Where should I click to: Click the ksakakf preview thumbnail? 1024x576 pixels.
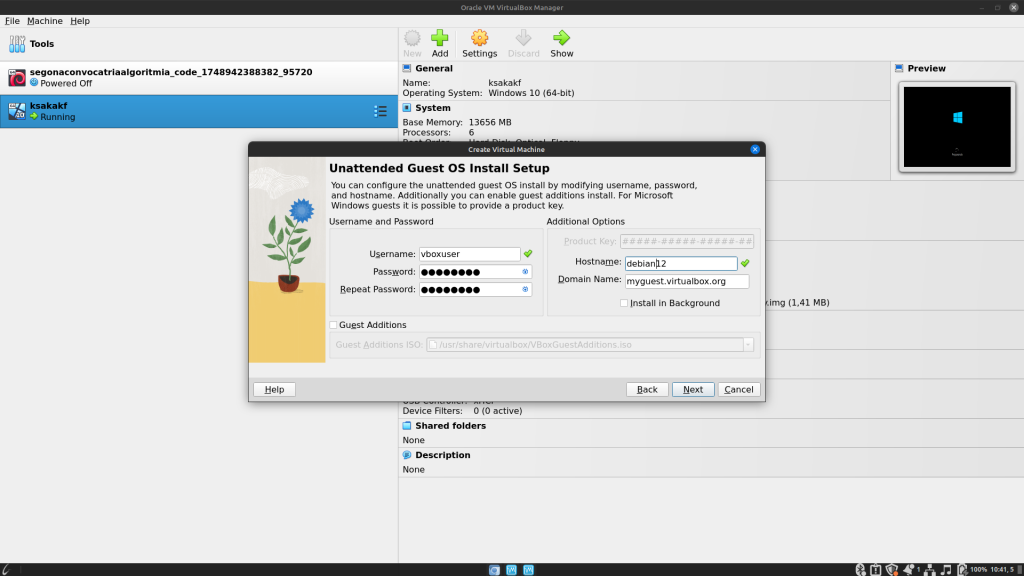tap(957, 127)
